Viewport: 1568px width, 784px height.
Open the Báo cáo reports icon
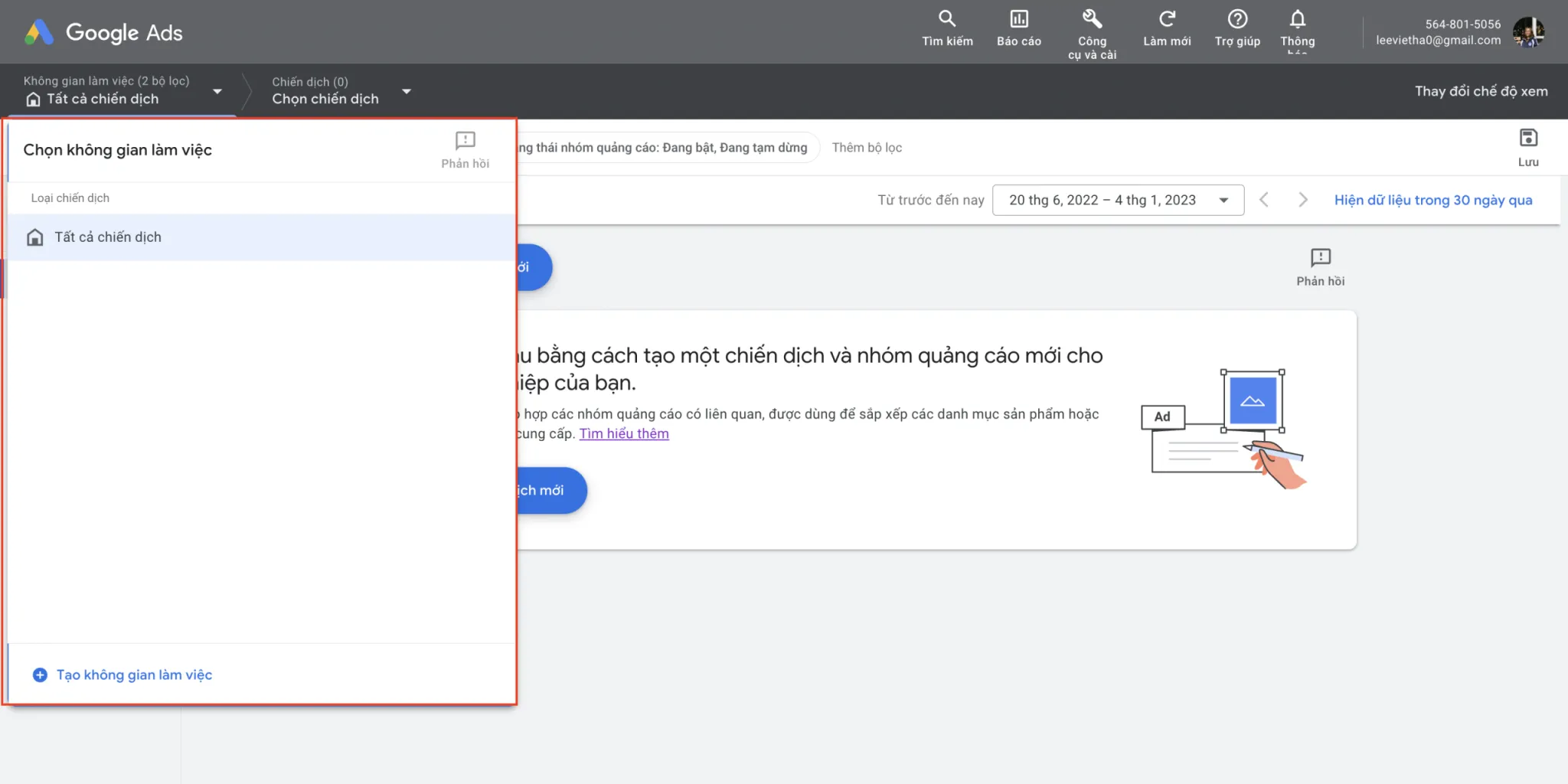[x=1019, y=29]
